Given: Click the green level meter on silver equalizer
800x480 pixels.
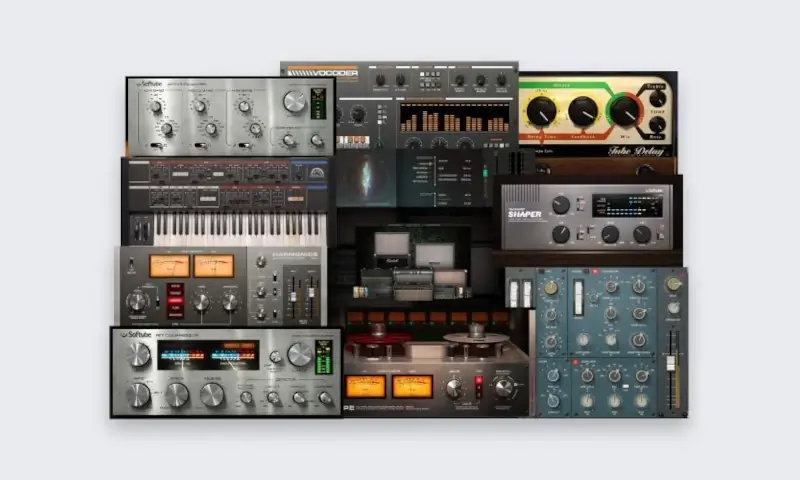Looking at the screenshot, I should click(318, 104).
